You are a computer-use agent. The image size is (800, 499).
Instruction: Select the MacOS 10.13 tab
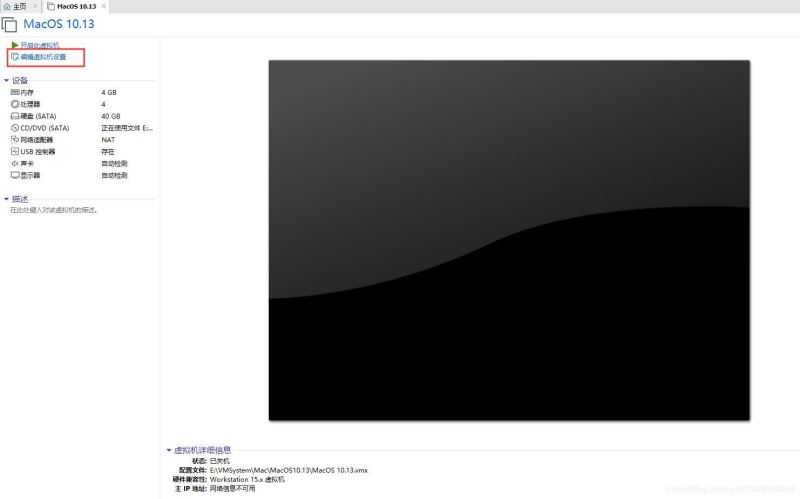tap(77, 7)
